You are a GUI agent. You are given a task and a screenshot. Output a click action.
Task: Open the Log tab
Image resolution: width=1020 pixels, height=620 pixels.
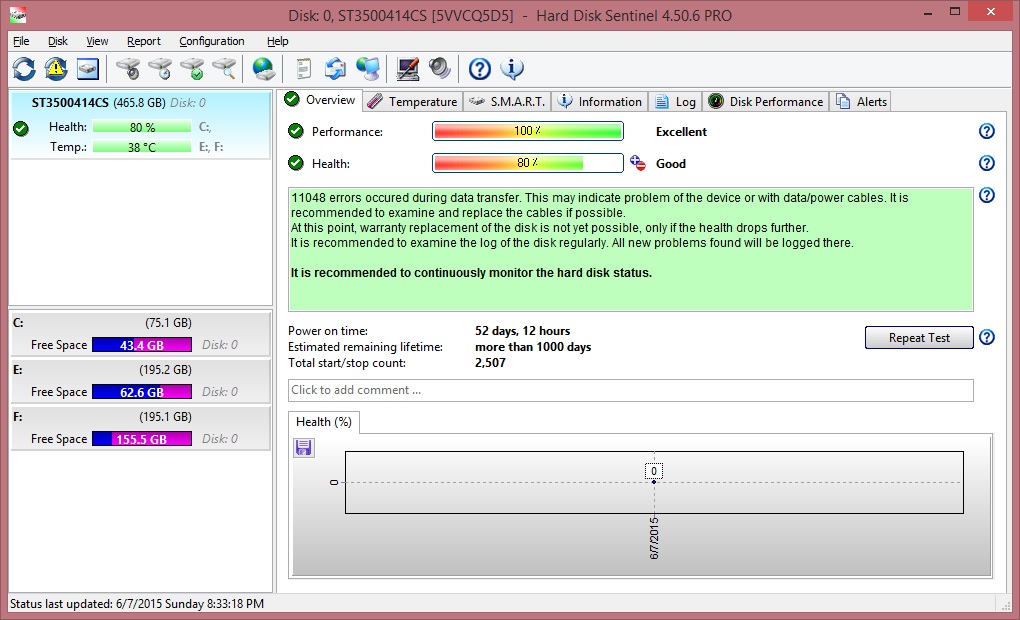(675, 101)
